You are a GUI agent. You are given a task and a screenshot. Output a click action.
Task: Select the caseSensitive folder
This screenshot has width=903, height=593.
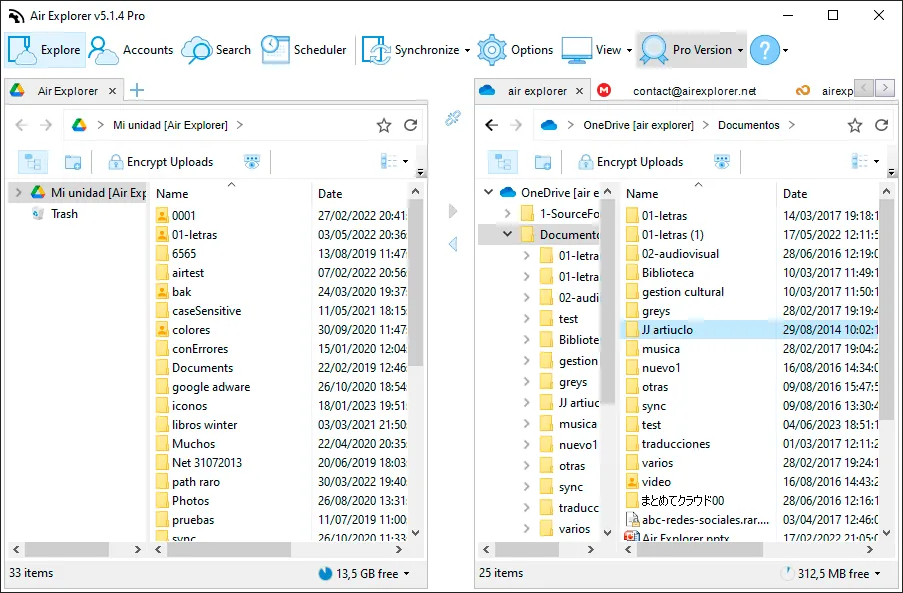coord(206,311)
